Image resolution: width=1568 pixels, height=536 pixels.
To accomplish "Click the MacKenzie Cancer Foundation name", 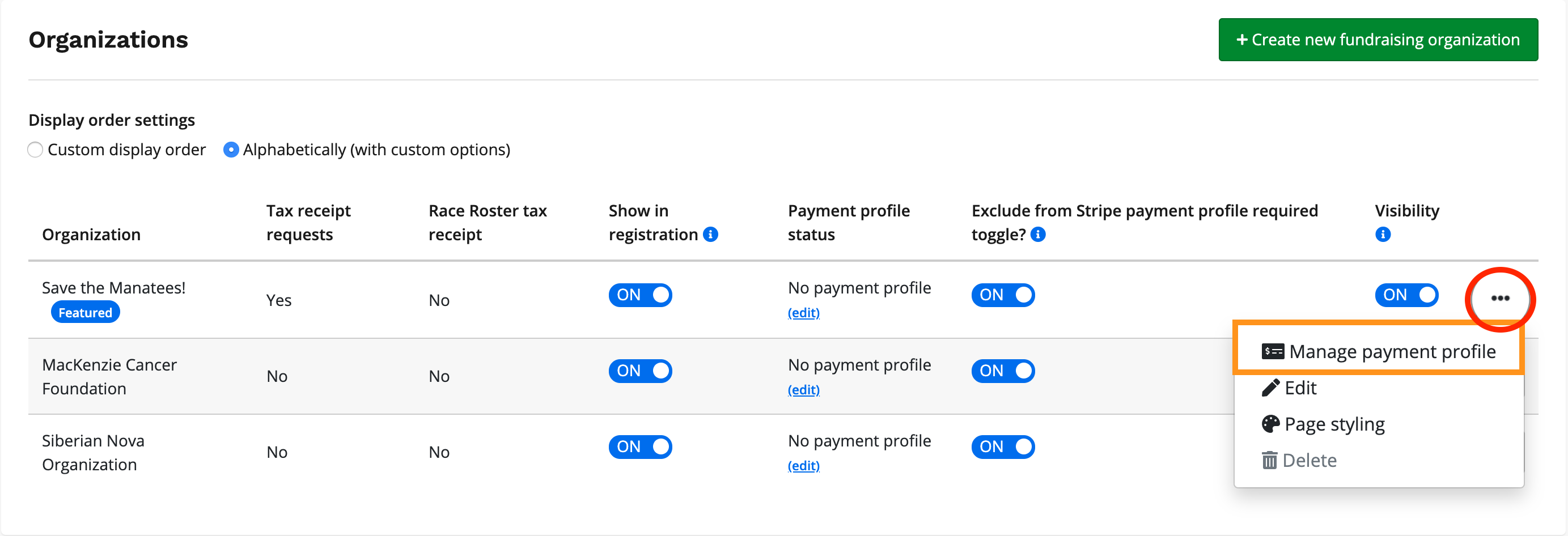I will (109, 377).
